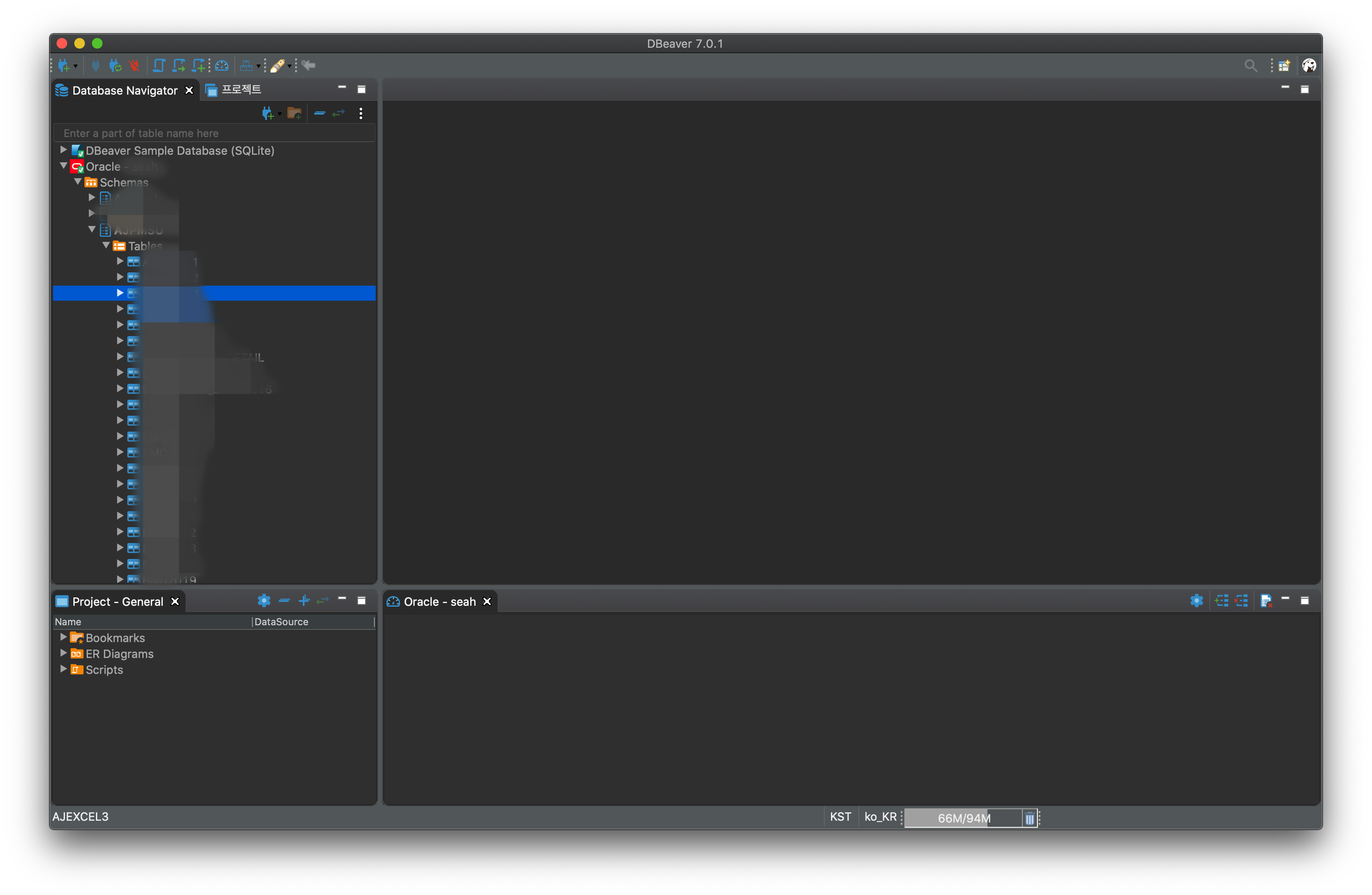Open Database Navigator three-dot view menu
This screenshot has width=1372, height=895.
(x=361, y=113)
